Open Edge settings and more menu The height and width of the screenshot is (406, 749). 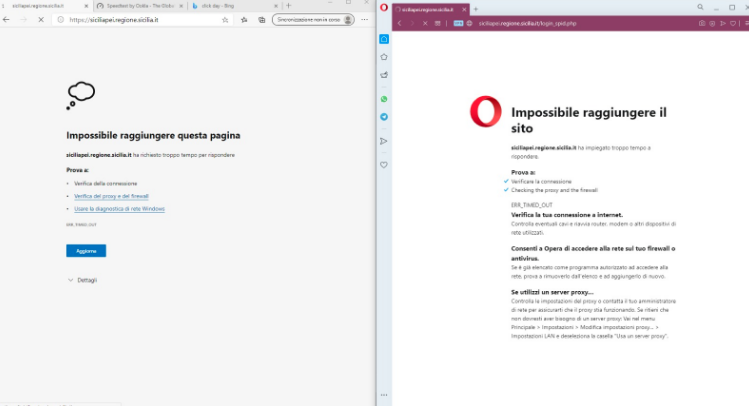(364, 20)
